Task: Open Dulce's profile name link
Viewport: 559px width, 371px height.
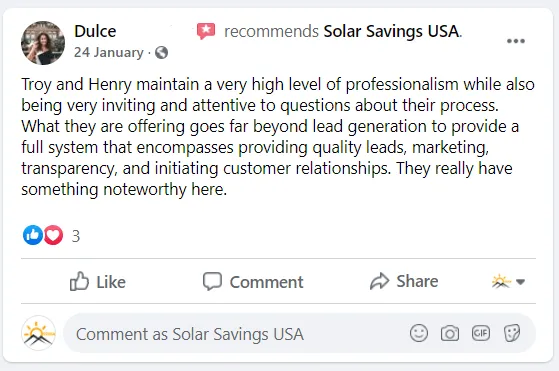Action: coord(95,31)
